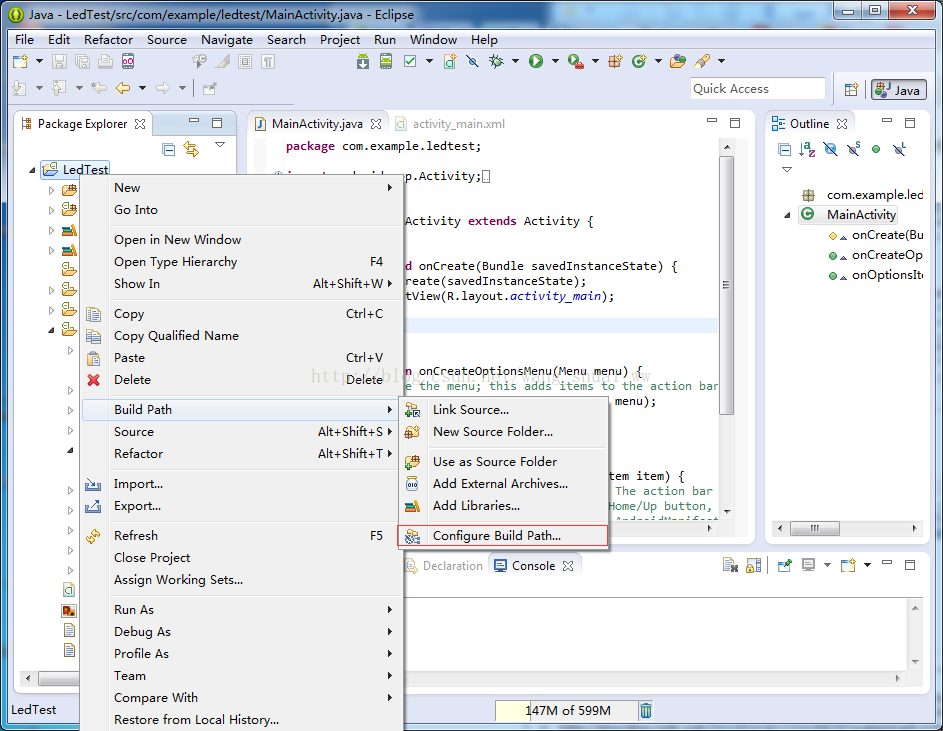Maximize the Package Explorer view
The height and width of the screenshot is (731, 943).
[217, 123]
